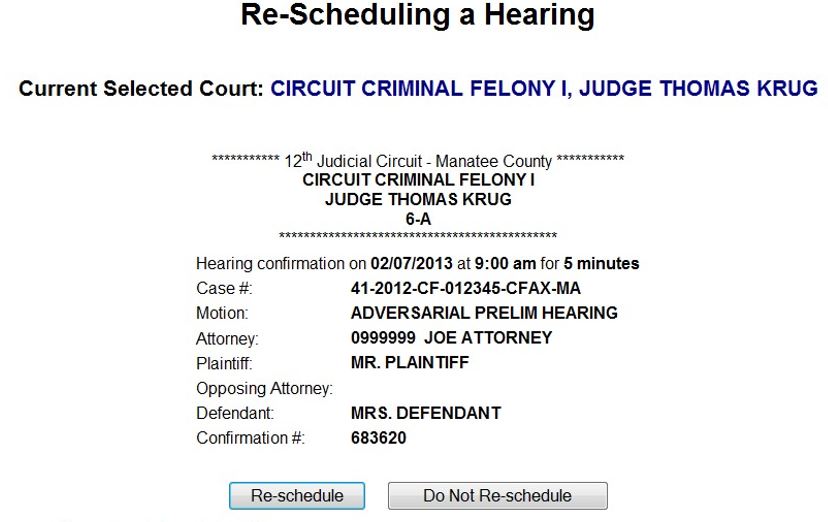Screen dimensions: 828x522
Task: Click the Re-schedule button
Action: [x=297, y=496]
